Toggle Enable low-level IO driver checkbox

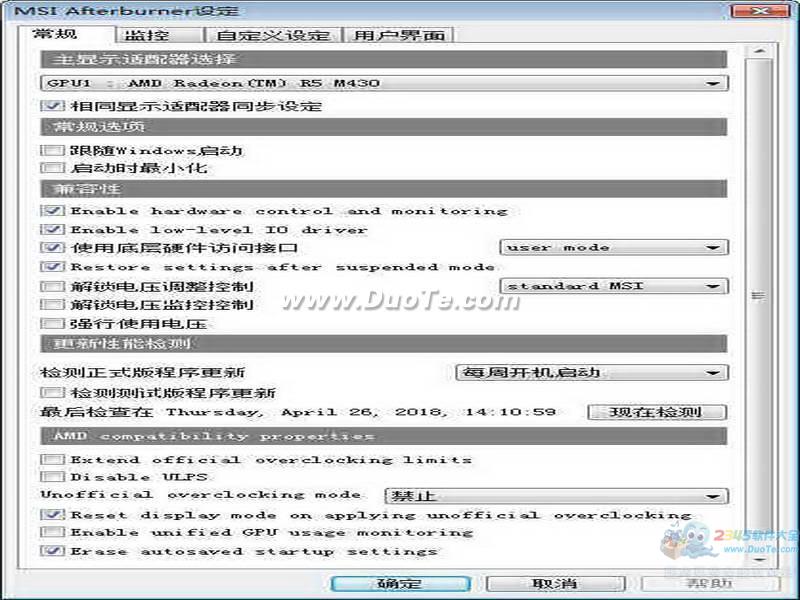click(x=53, y=229)
